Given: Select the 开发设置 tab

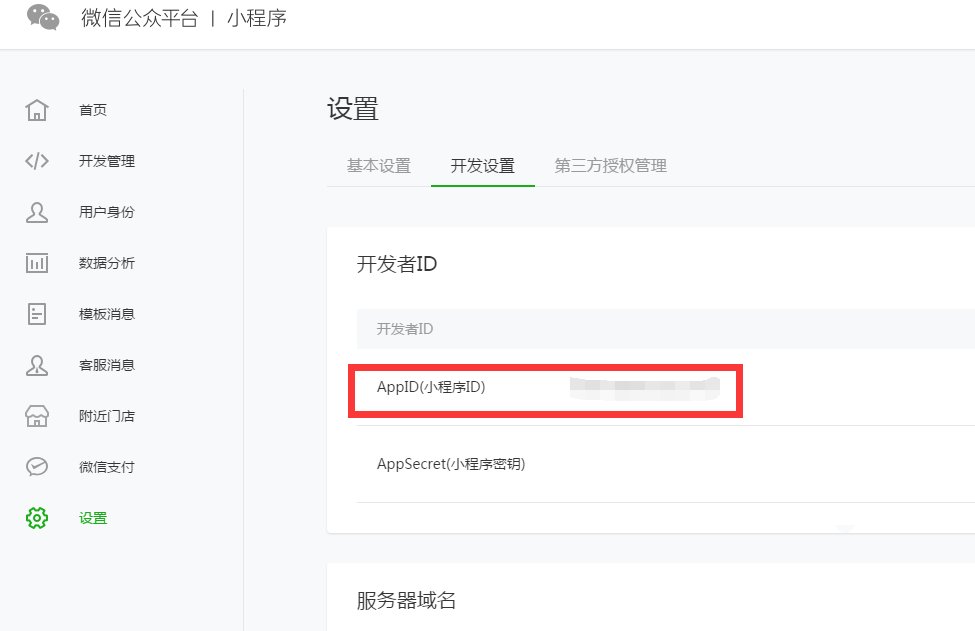Looking at the screenshot, I should pos(483,166).
